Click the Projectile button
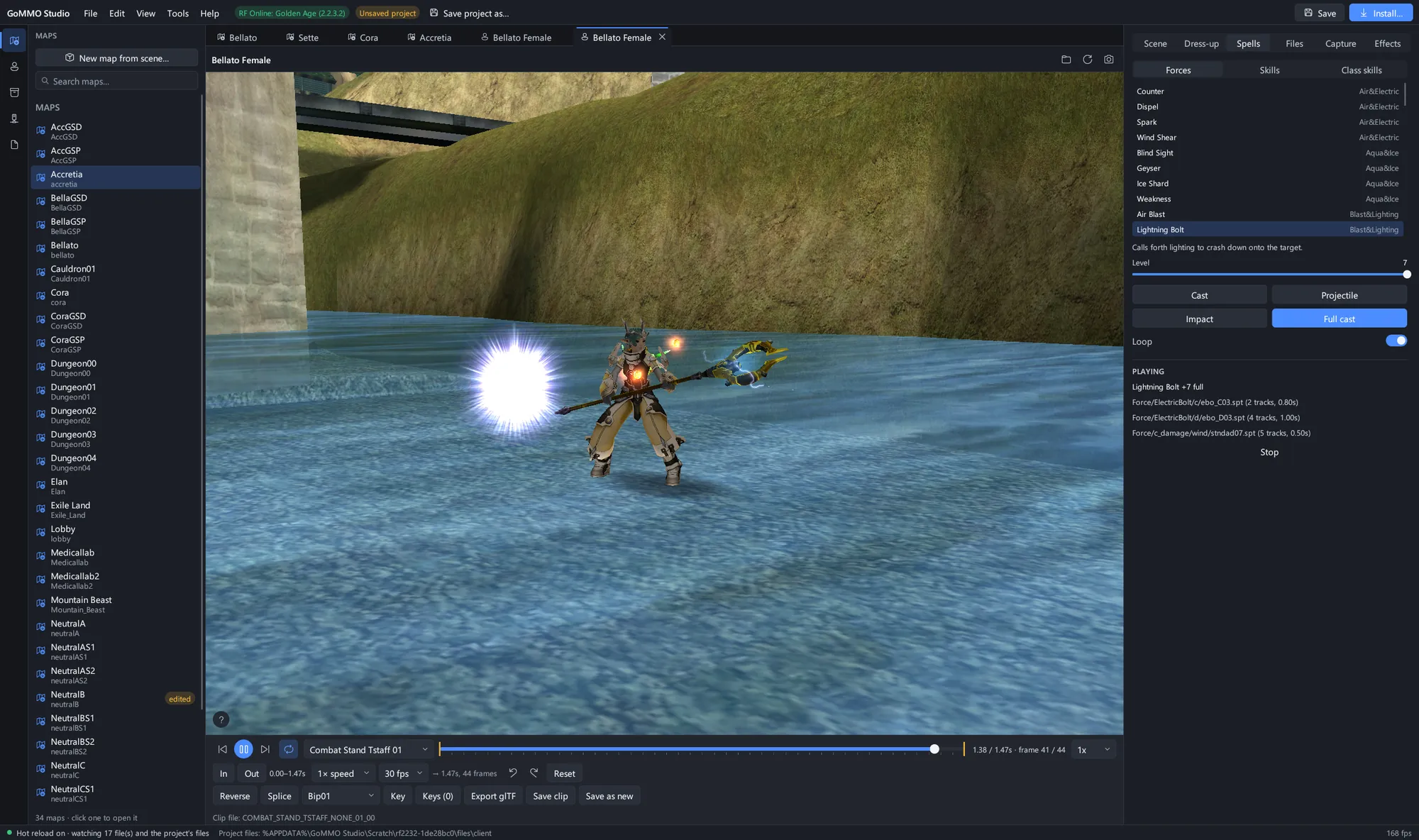Image resolution: width=1419 pixels, height=840 pixels. point(1339,295)
